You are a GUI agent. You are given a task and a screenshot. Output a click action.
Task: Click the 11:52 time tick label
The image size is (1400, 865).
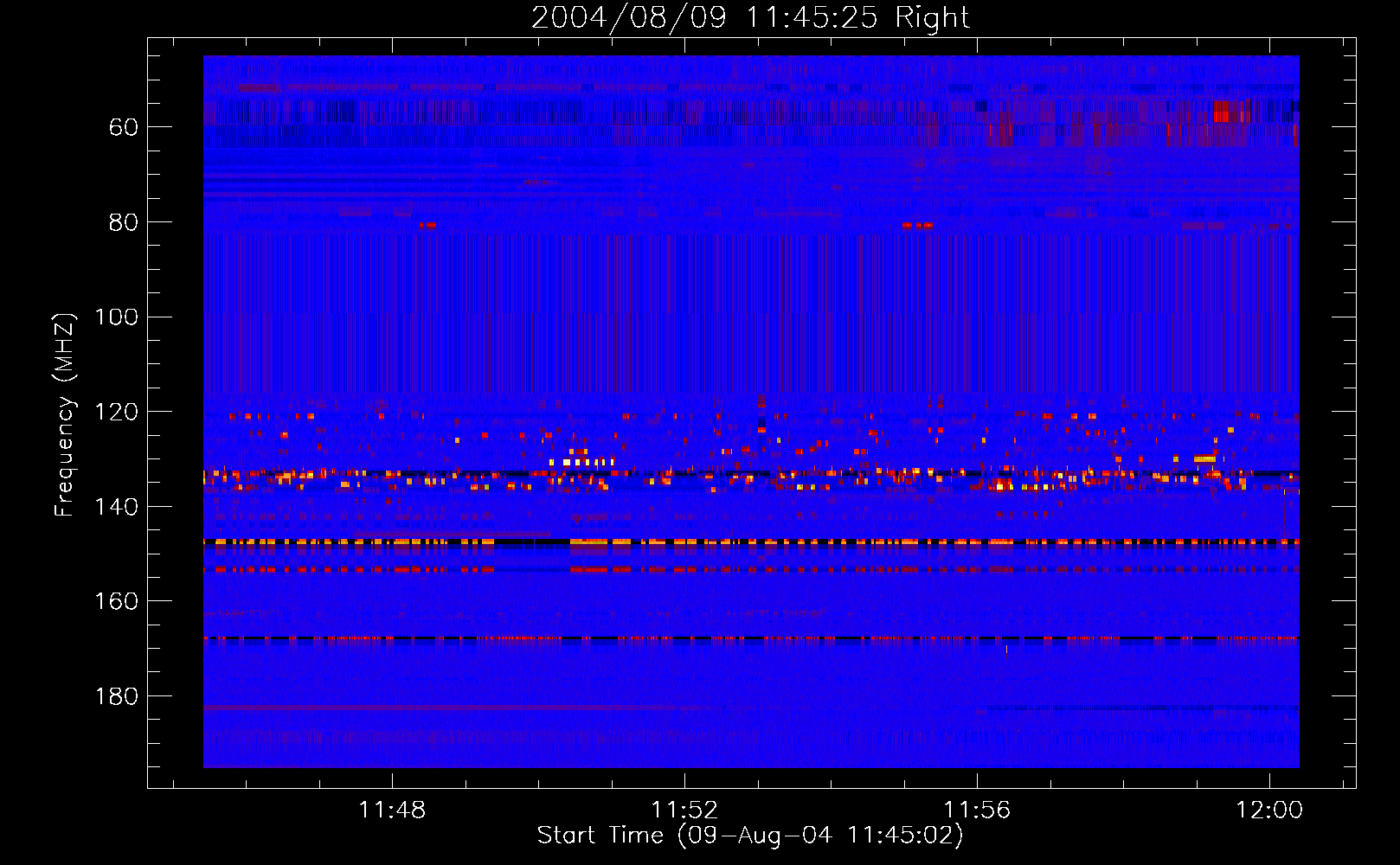(684, 810)
